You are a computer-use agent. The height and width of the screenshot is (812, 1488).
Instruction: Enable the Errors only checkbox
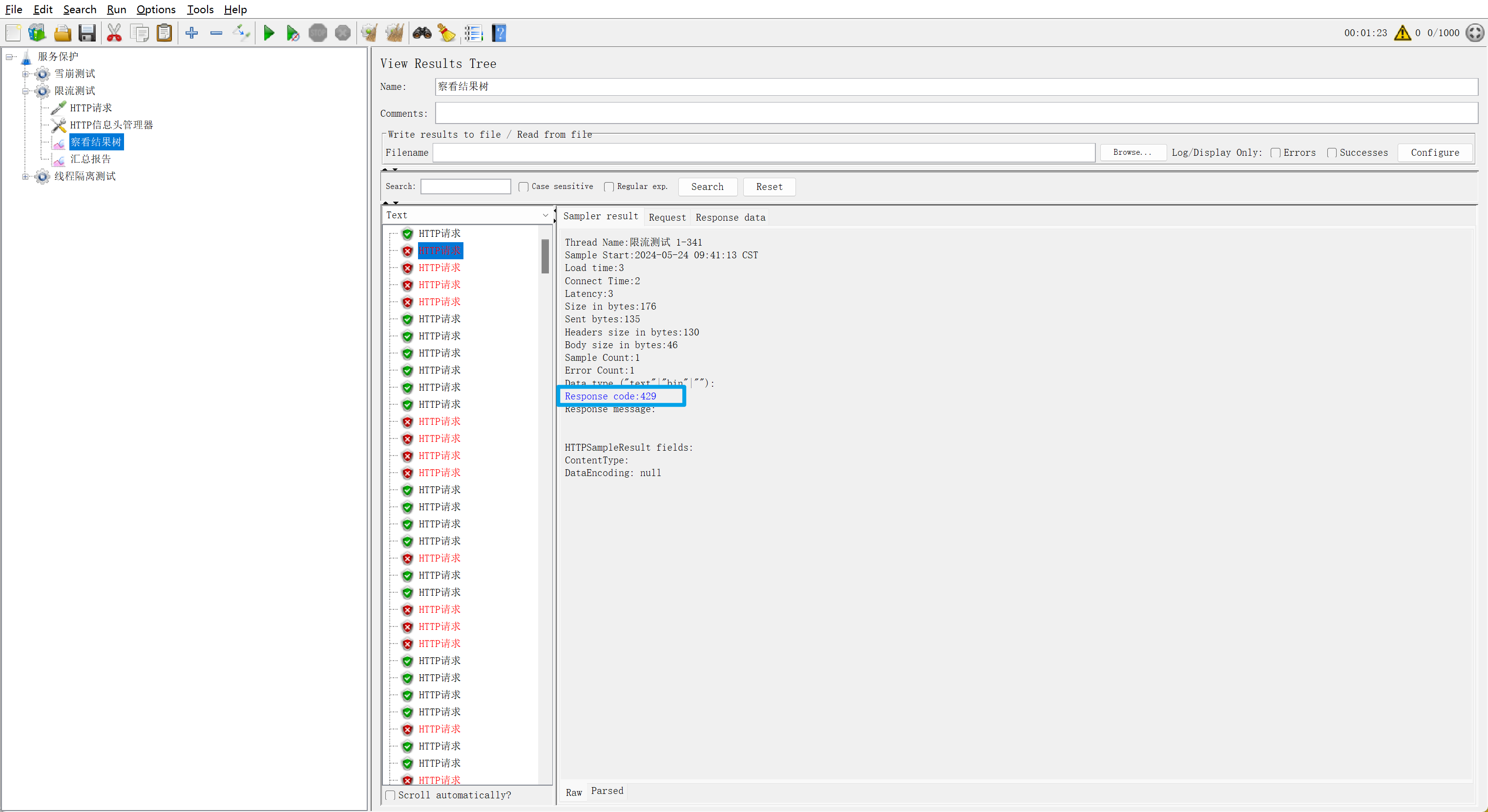[x=1276, y=152]
